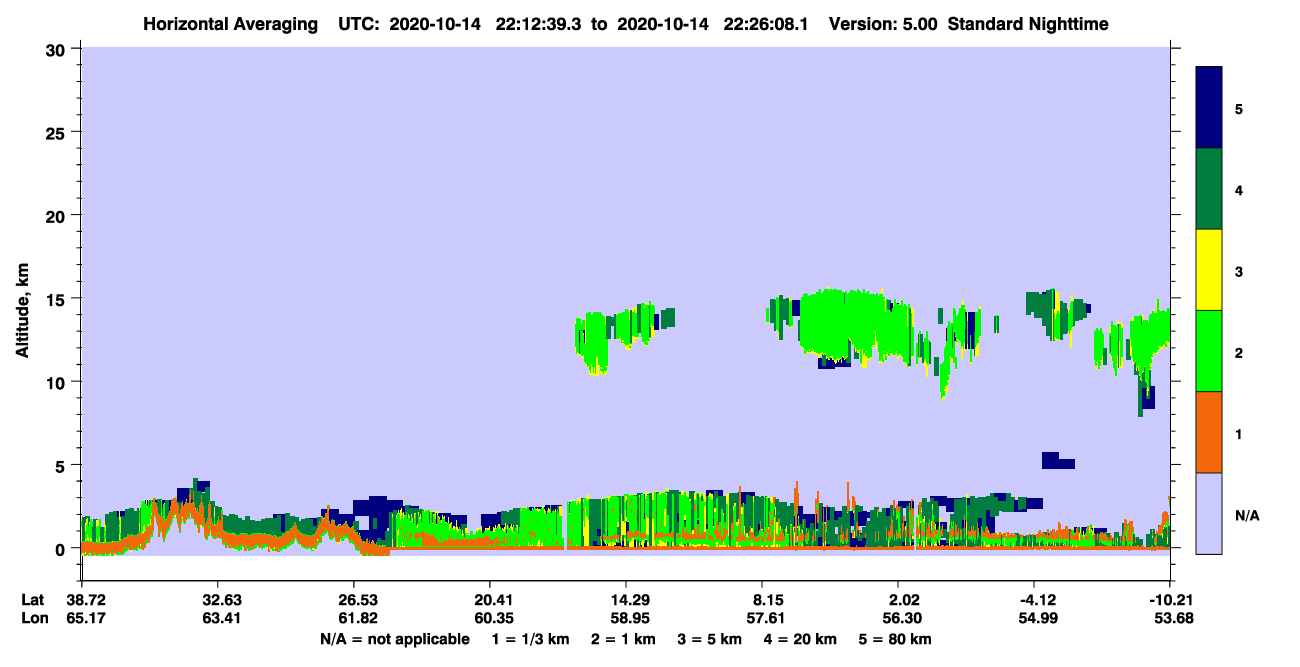Click the 'Standard Nighttime' label
Image resolution: width=1300 pixels, height=667 pixels.
tap(1028, 23)
